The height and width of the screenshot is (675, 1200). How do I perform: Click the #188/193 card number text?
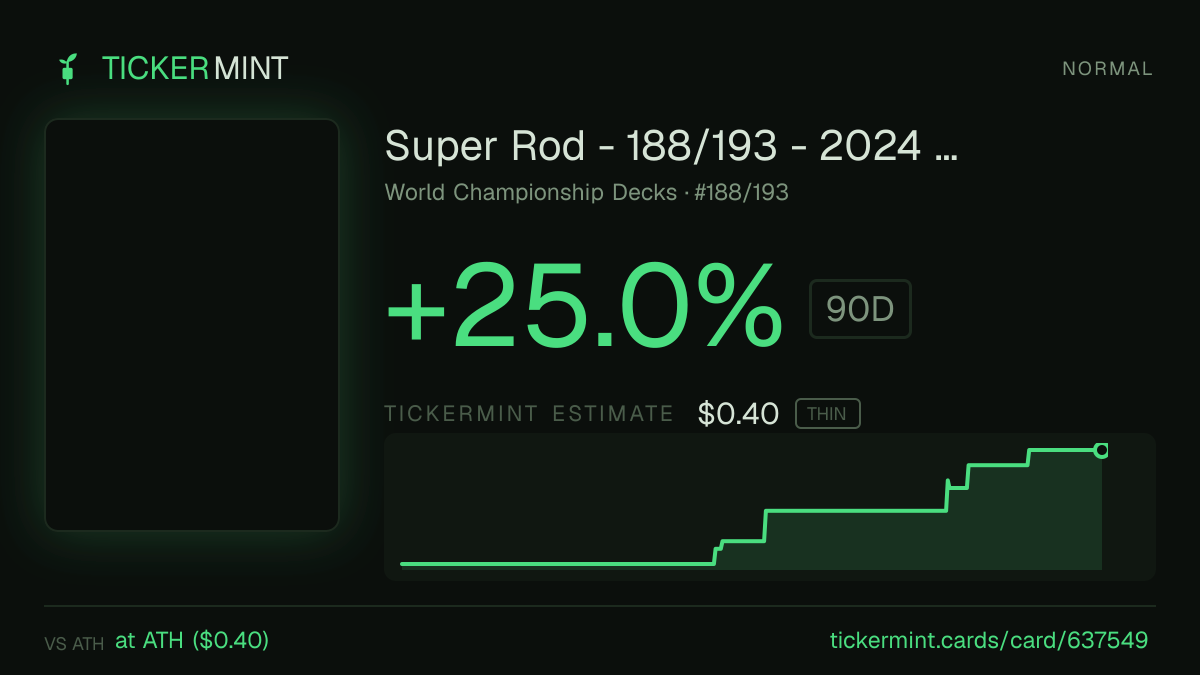coord(739,193)
